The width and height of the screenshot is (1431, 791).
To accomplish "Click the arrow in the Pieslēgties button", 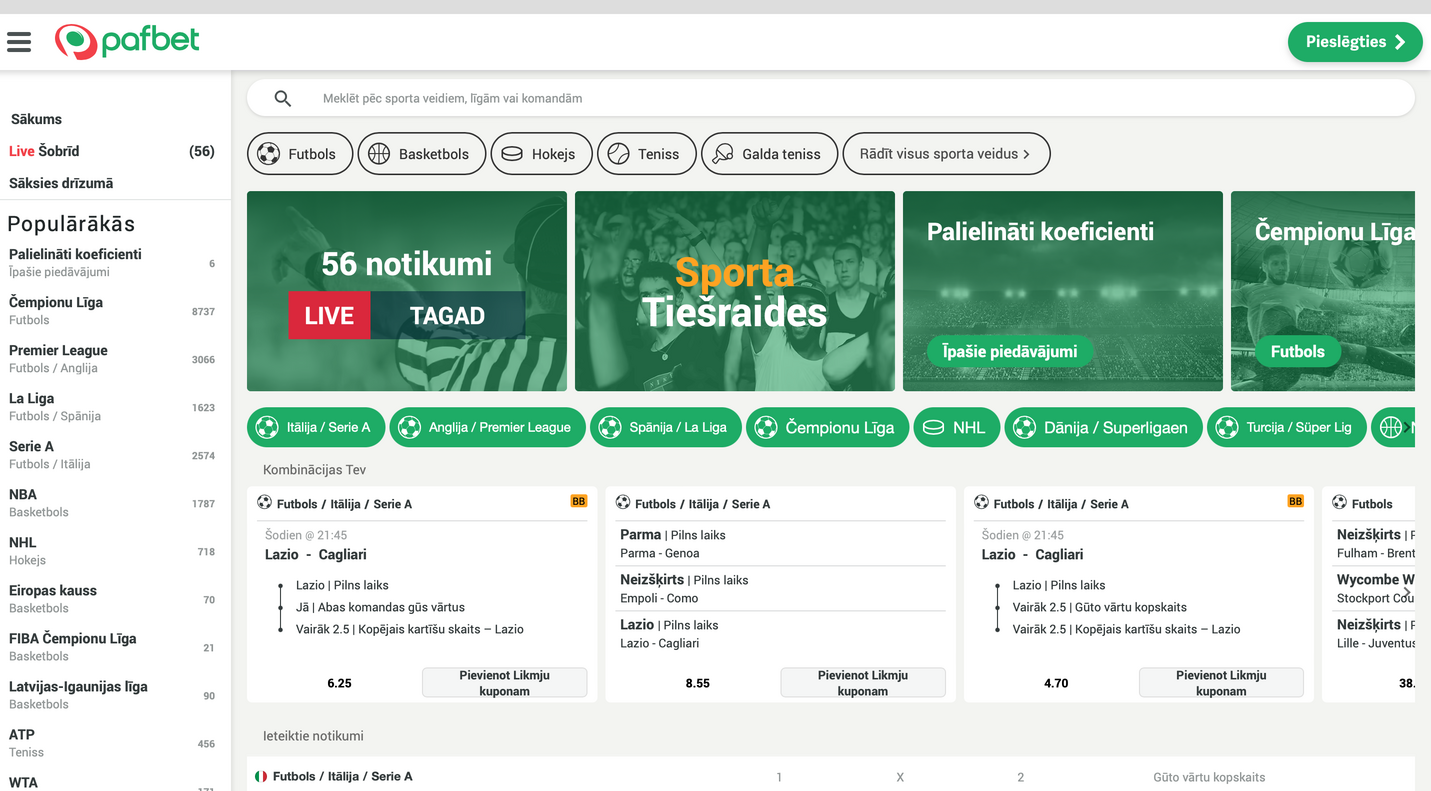I will pyautogui.click(x=1400, y=42).
